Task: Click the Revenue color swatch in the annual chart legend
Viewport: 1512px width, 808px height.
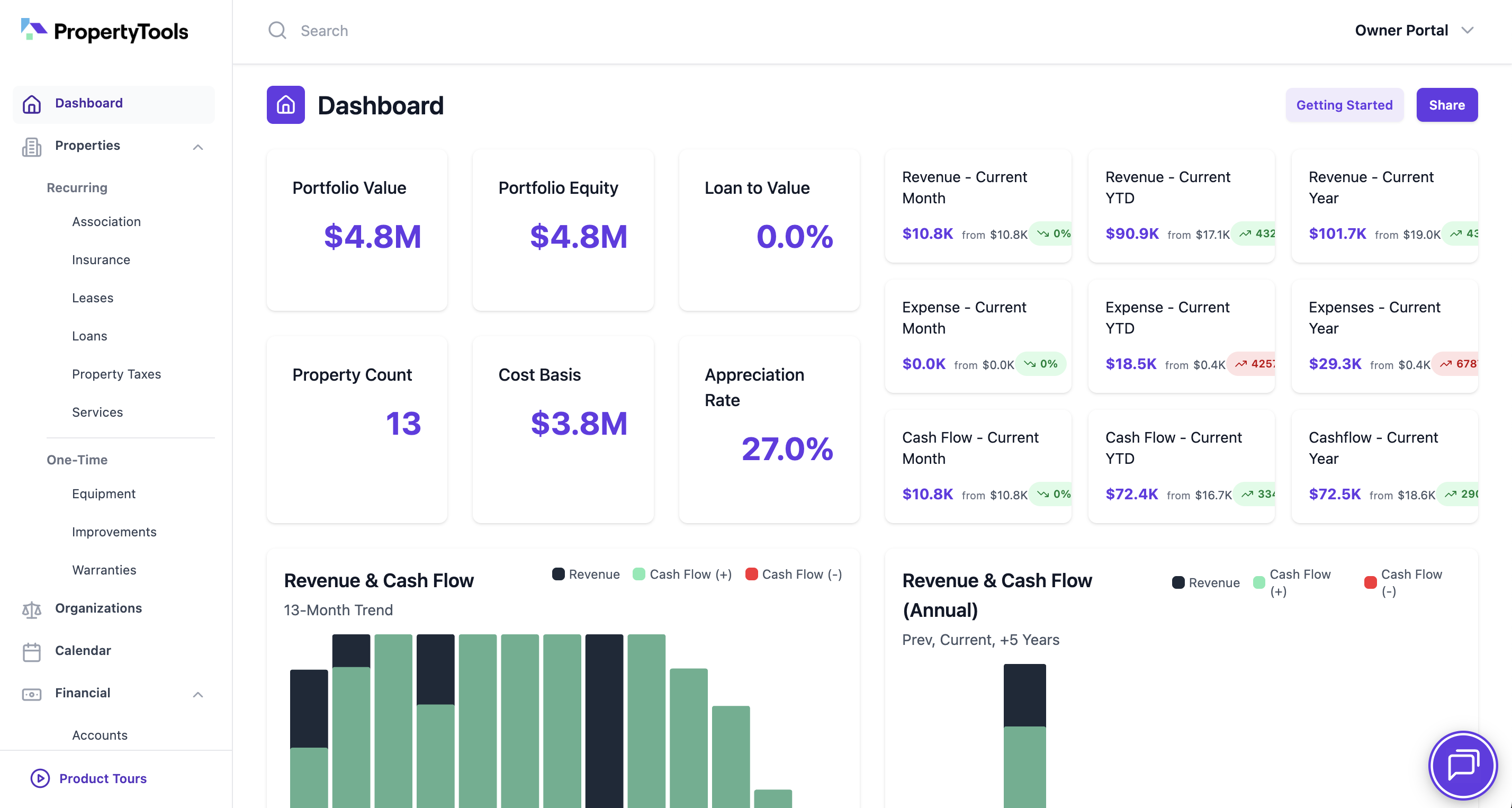Action: [x=1178, y=582]
